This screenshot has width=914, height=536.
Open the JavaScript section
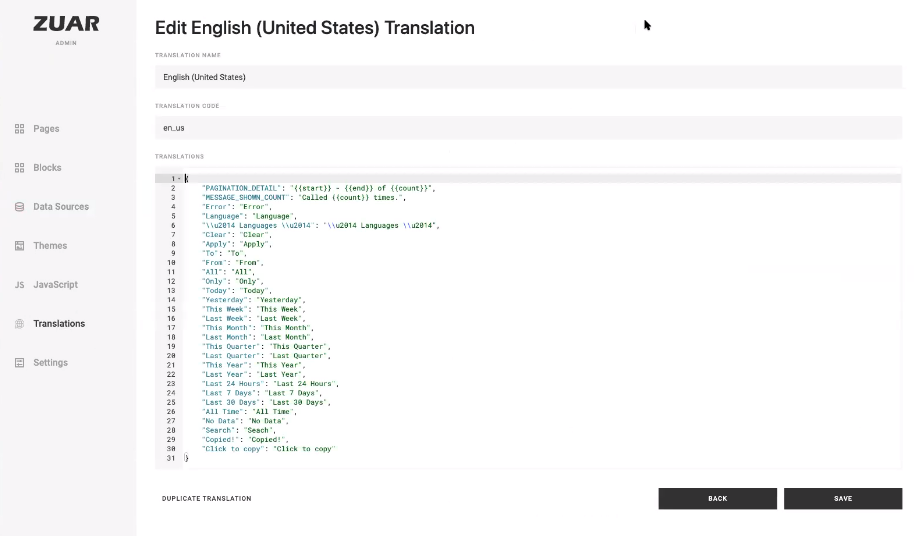pos(55,285)
